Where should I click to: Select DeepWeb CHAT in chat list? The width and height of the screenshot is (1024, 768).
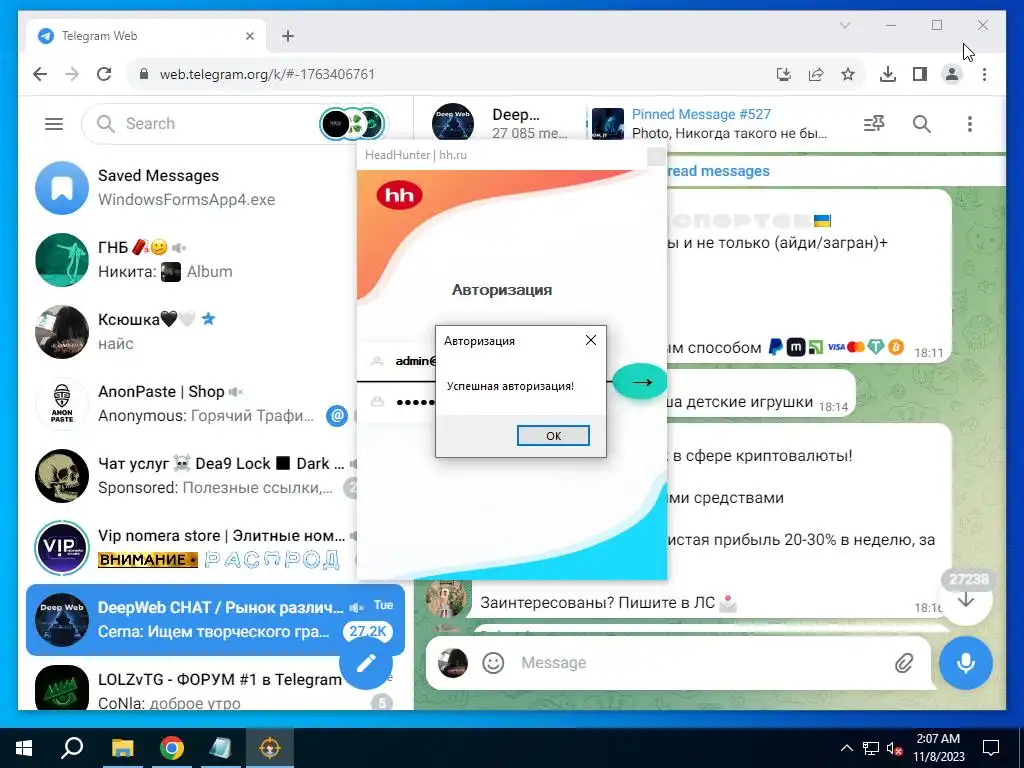coord(216,620)
